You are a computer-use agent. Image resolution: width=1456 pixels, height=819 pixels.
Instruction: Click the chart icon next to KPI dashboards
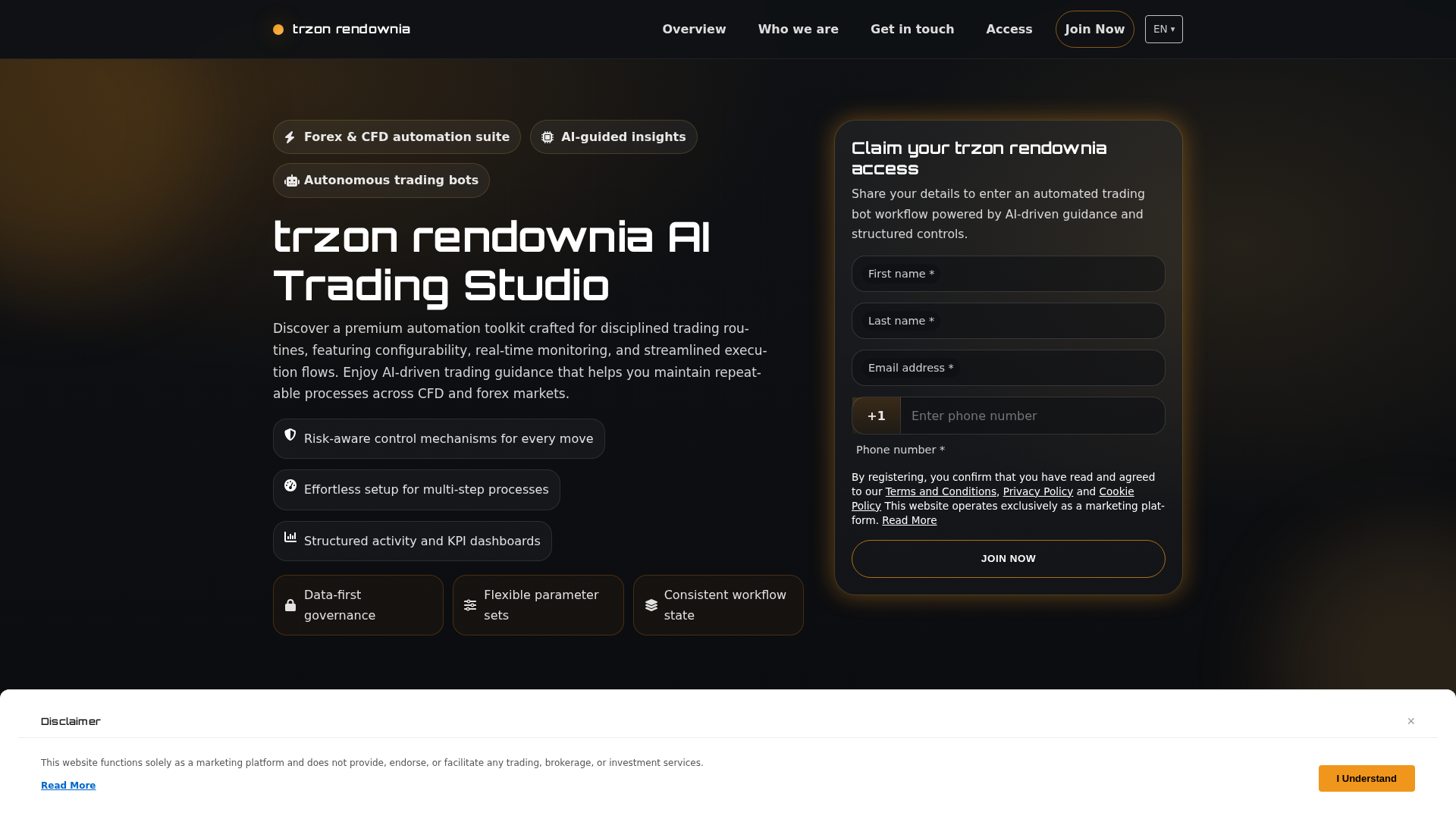(290, 537)
